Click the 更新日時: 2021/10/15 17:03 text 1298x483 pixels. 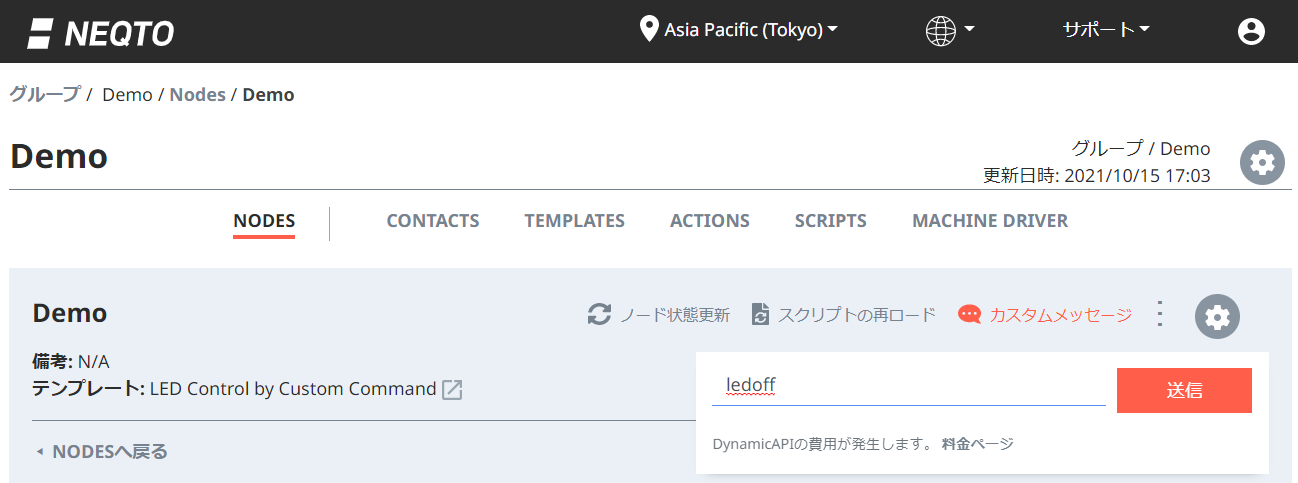(x=1097, y=176)
